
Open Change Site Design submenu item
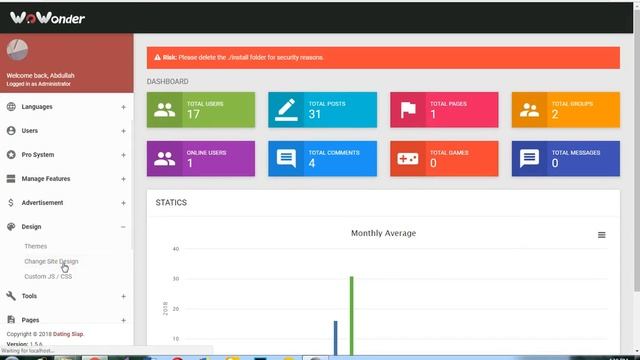(51, 261)
